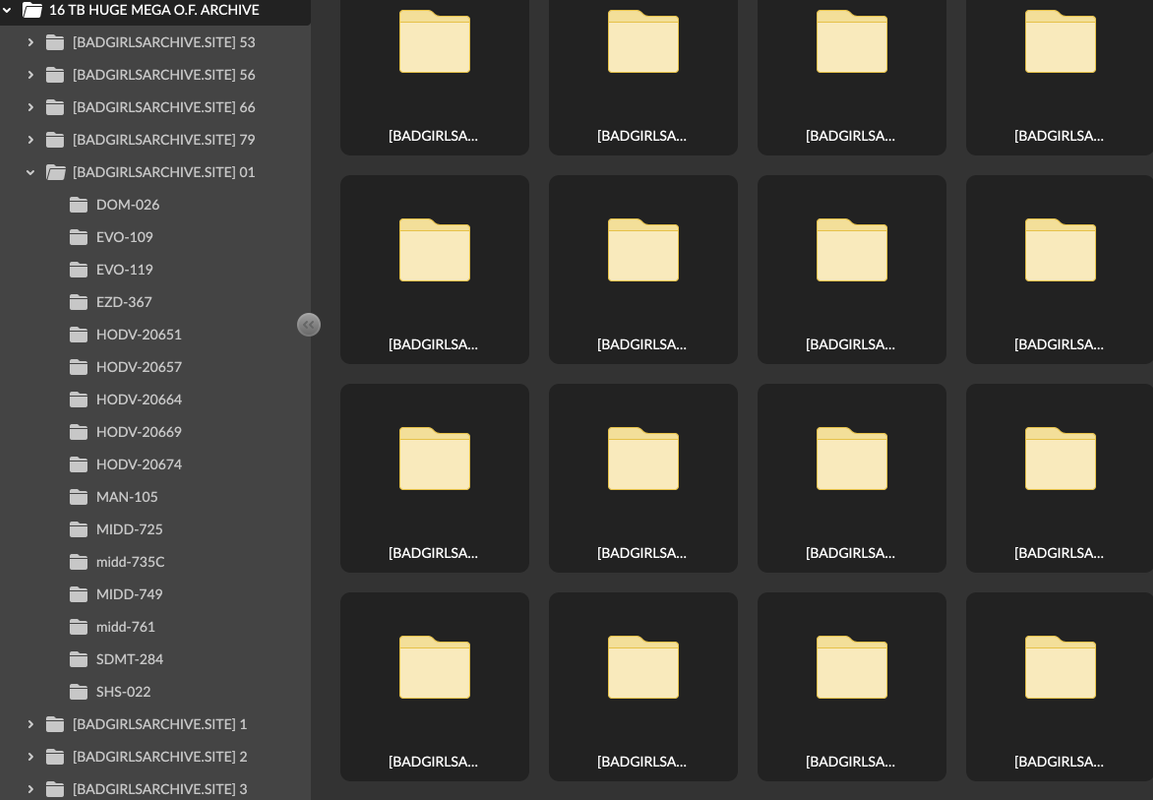Click the folder icon beside SHS-022
The image size is (1153, 800).
pos(79,692)
